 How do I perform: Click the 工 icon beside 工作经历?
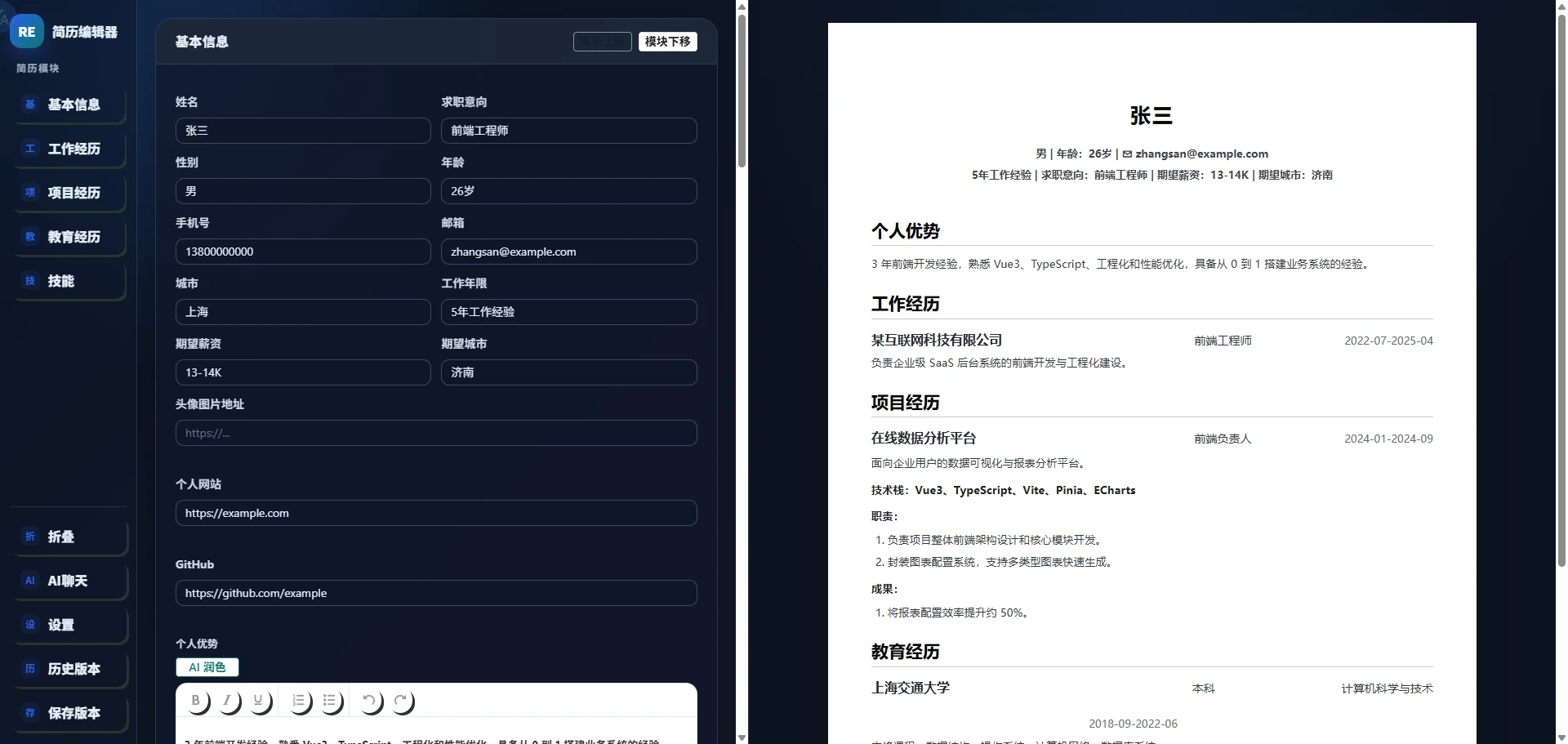(30, 149)
